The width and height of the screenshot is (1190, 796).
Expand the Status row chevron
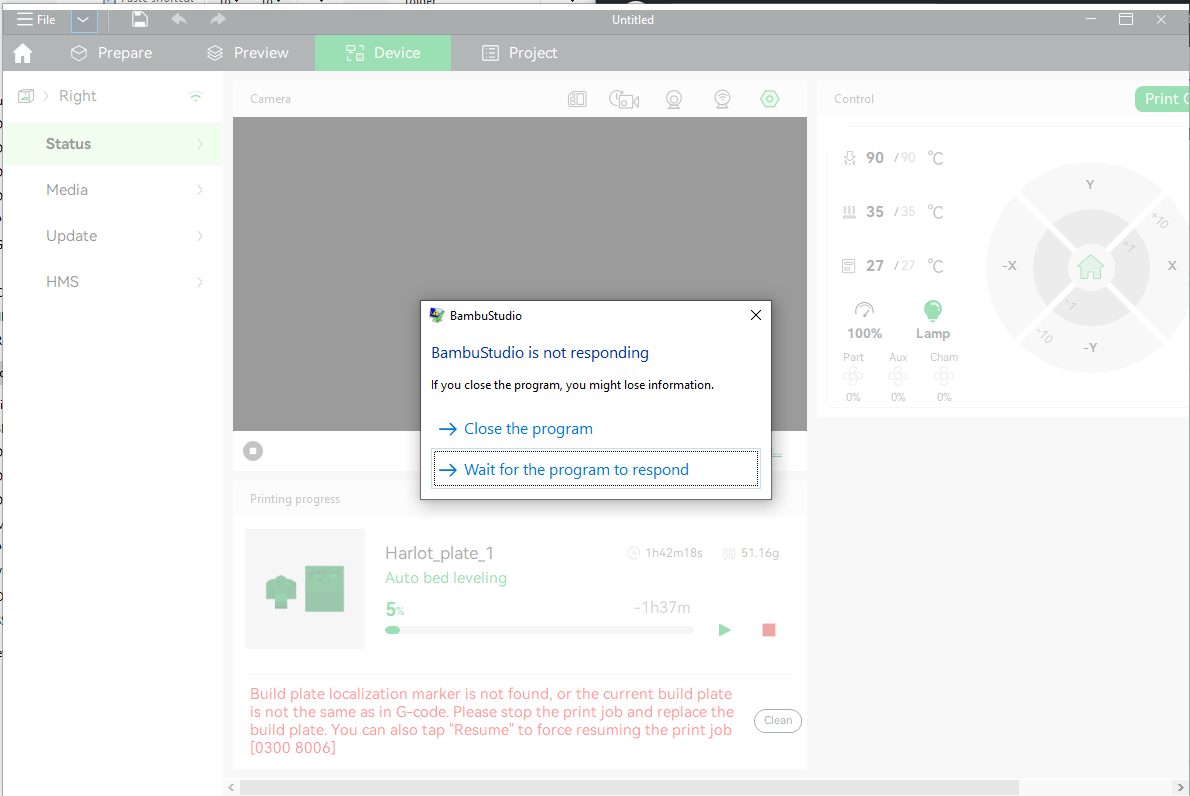click(x=200, y=143)
